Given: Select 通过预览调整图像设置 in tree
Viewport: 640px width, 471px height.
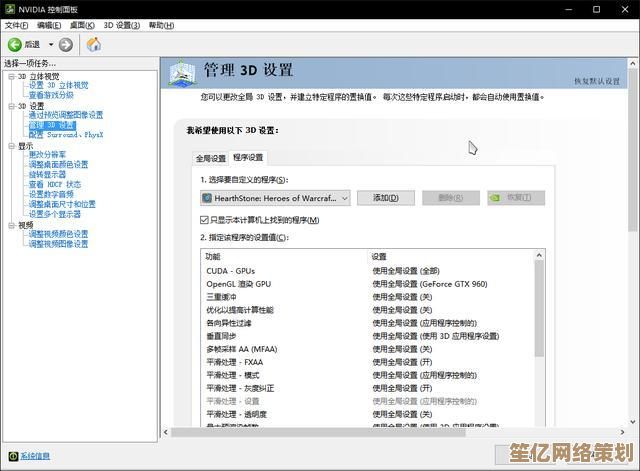Looking at the screenshot, I should (x=66, y=115).
